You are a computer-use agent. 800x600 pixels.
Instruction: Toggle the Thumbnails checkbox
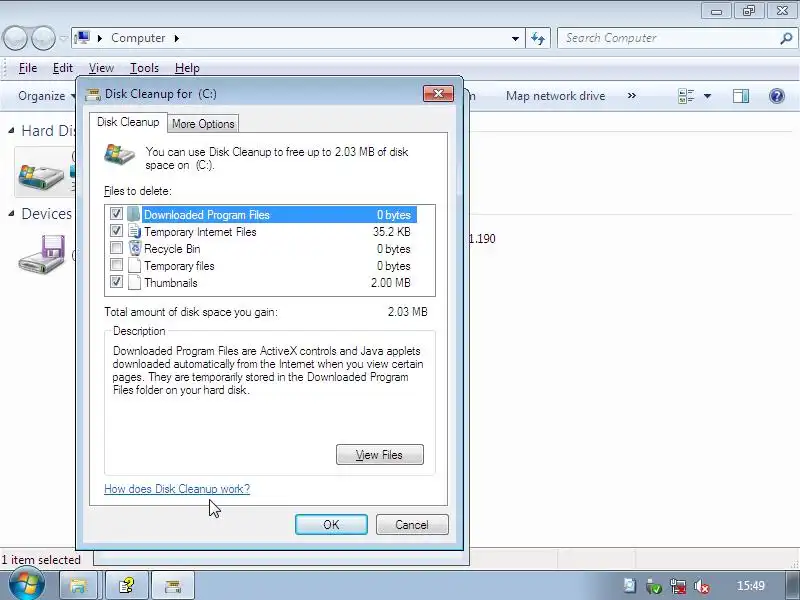[x=116, y=282]
